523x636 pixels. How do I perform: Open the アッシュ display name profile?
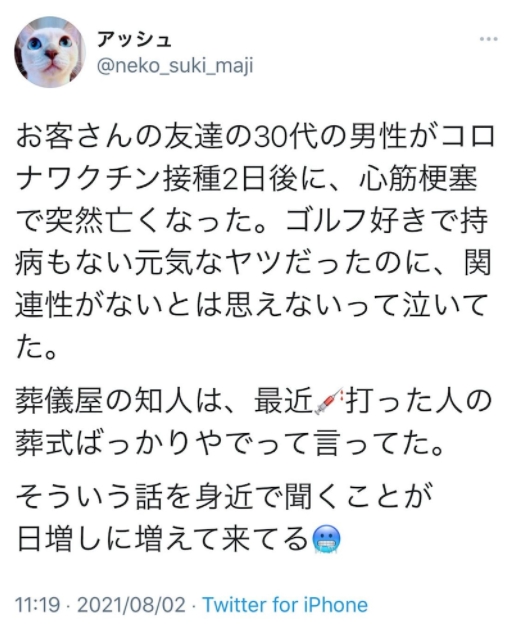134,40
